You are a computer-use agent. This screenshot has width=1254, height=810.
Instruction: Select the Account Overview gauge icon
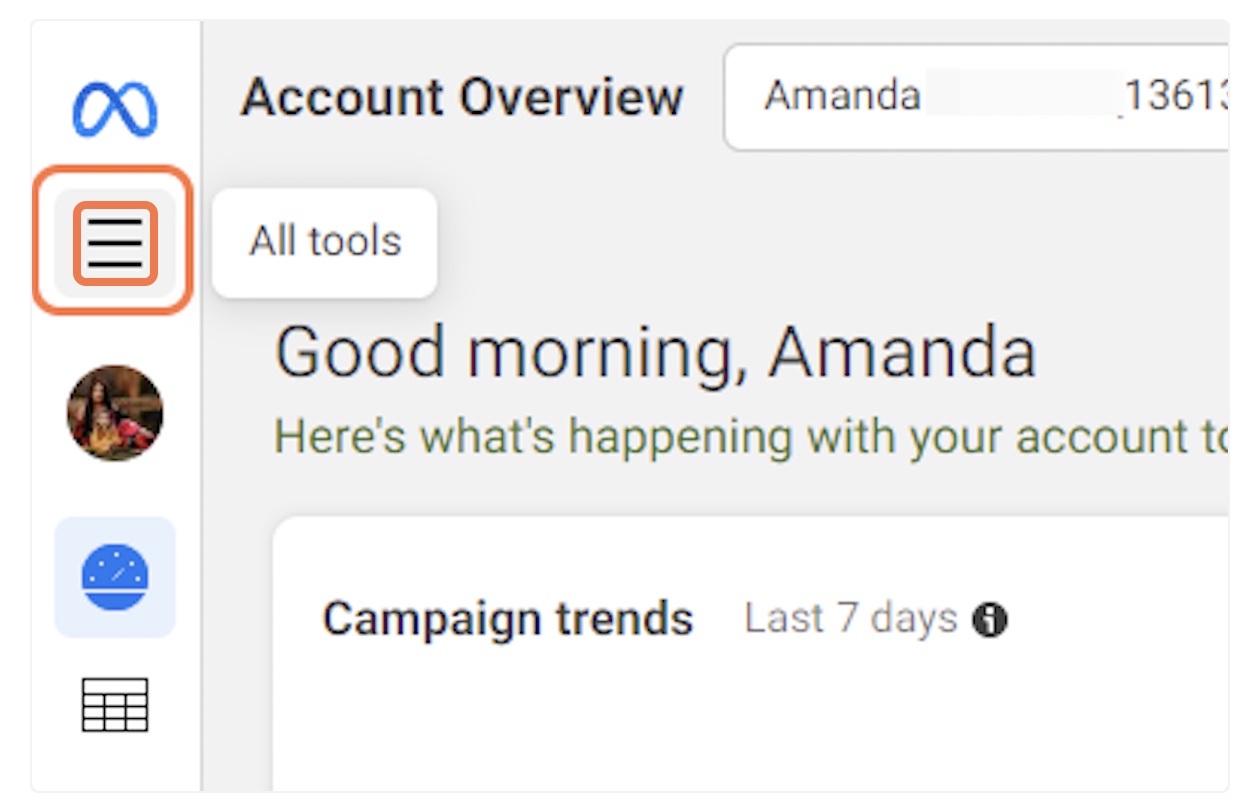115,577
